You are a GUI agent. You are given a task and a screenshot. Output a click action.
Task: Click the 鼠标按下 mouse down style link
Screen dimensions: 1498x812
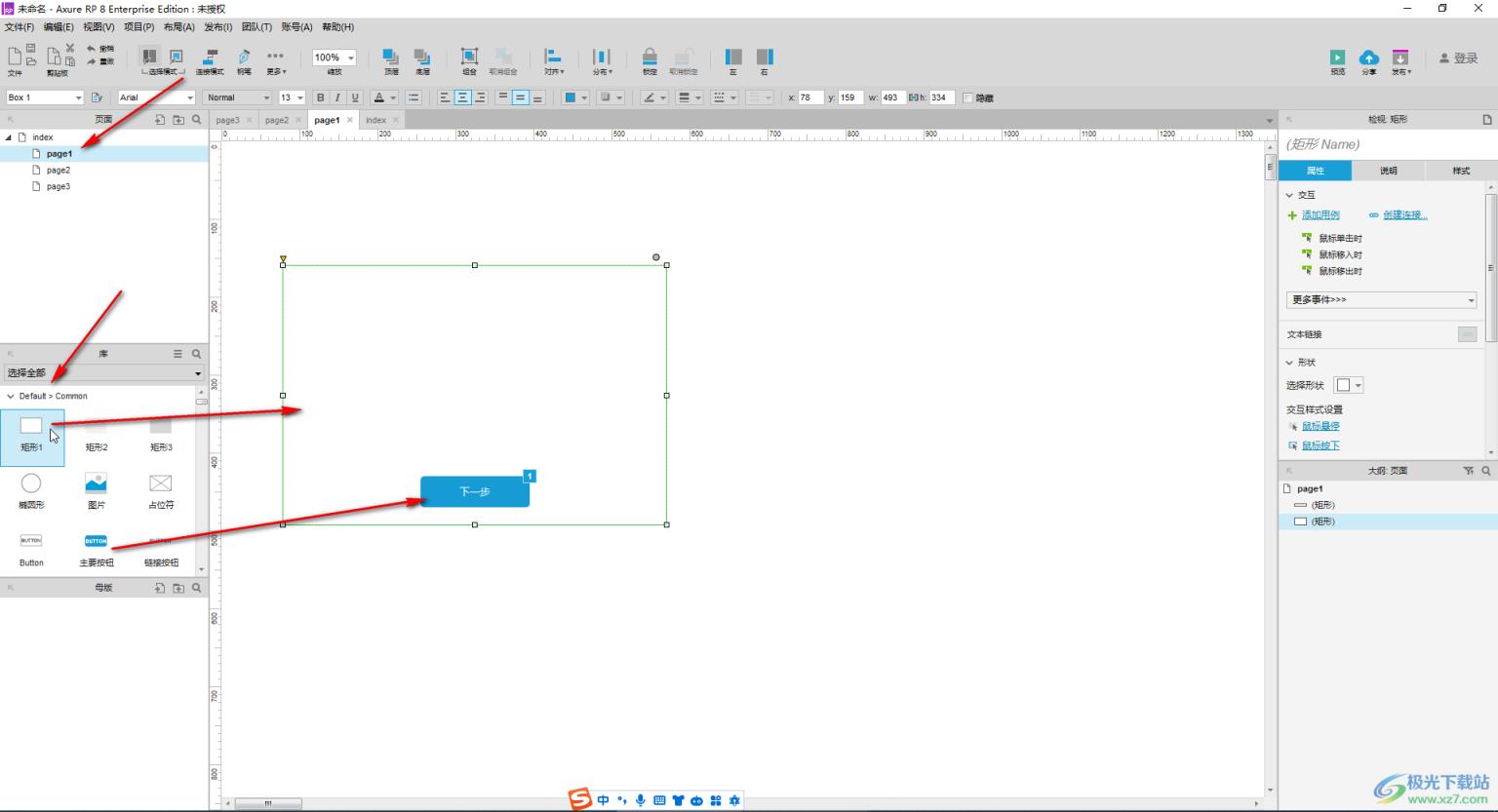1321,445
